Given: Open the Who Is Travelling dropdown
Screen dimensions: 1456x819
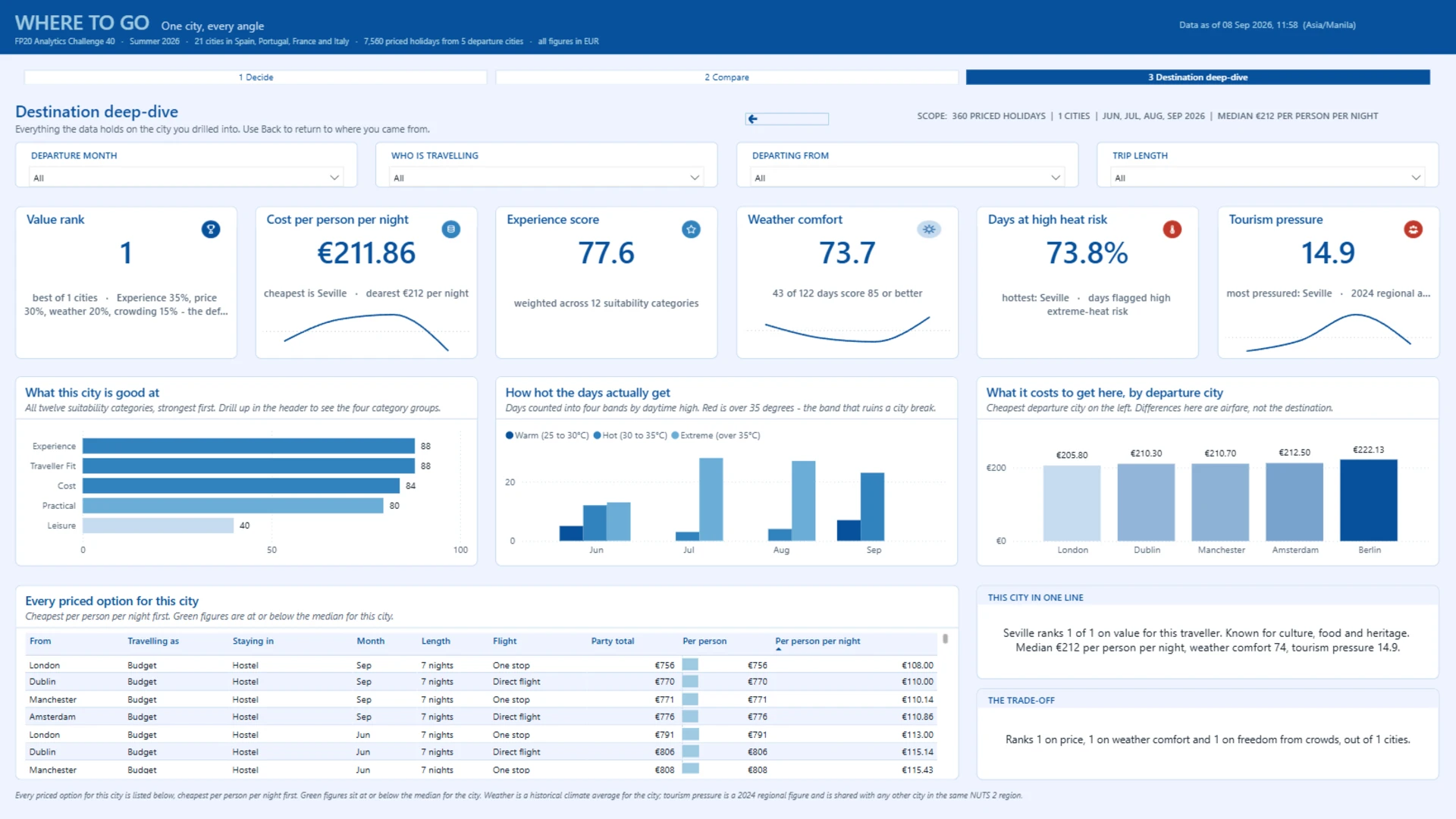Looking at the screenshot, I should pos(546,177).
